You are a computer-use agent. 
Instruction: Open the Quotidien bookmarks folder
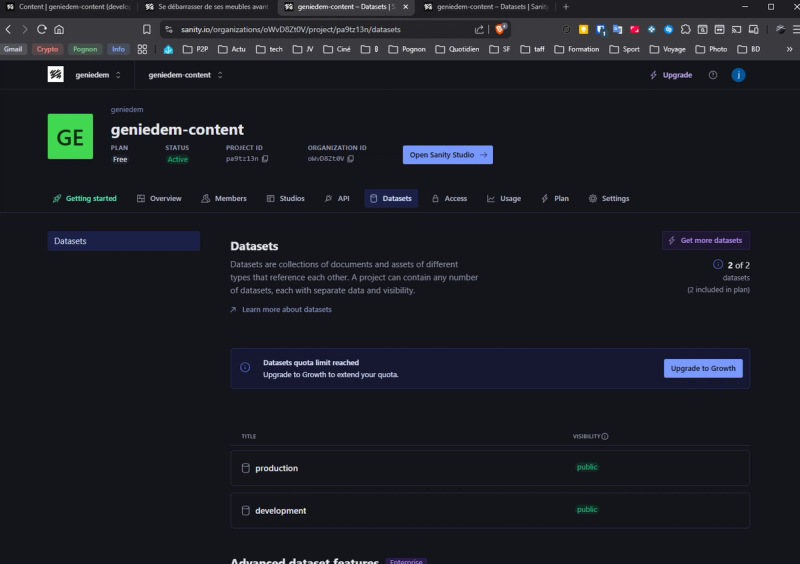click(x=457, y=49)
